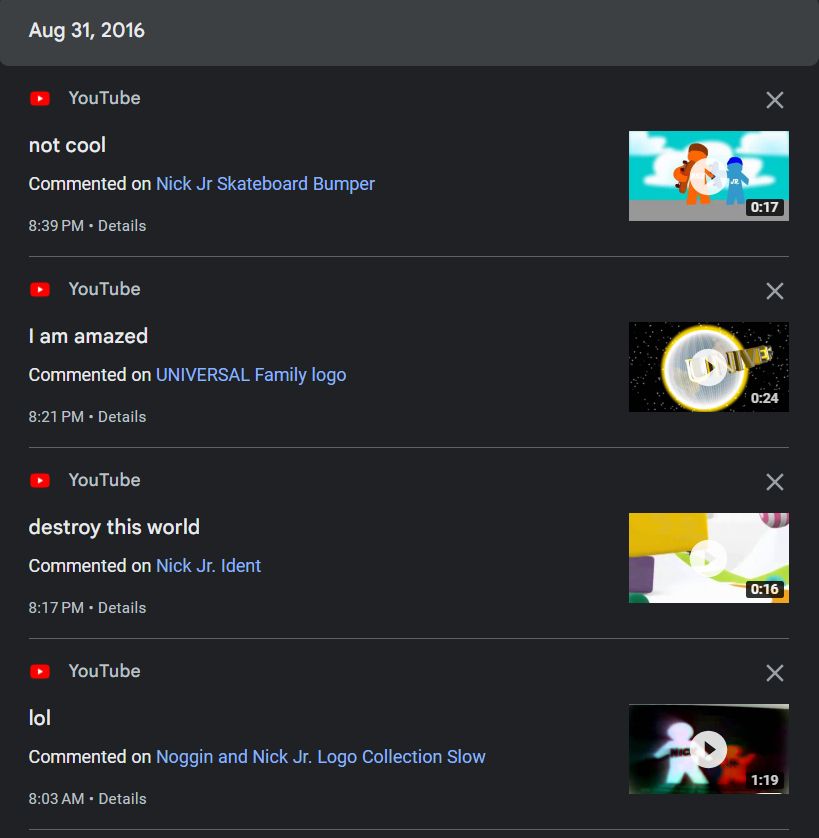The image size is (819, 838).
Task: Click YouTube icon above 'lol' comment
Action: (x=40, y=671)
